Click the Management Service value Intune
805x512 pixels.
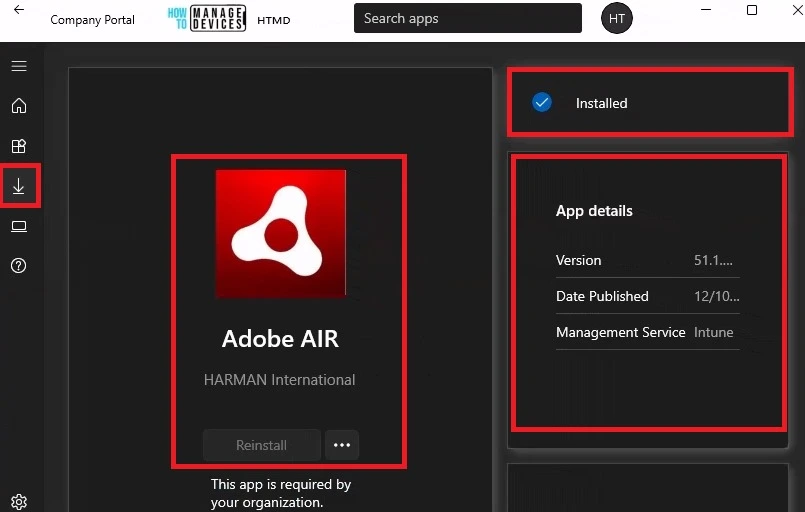pos(713,332)
